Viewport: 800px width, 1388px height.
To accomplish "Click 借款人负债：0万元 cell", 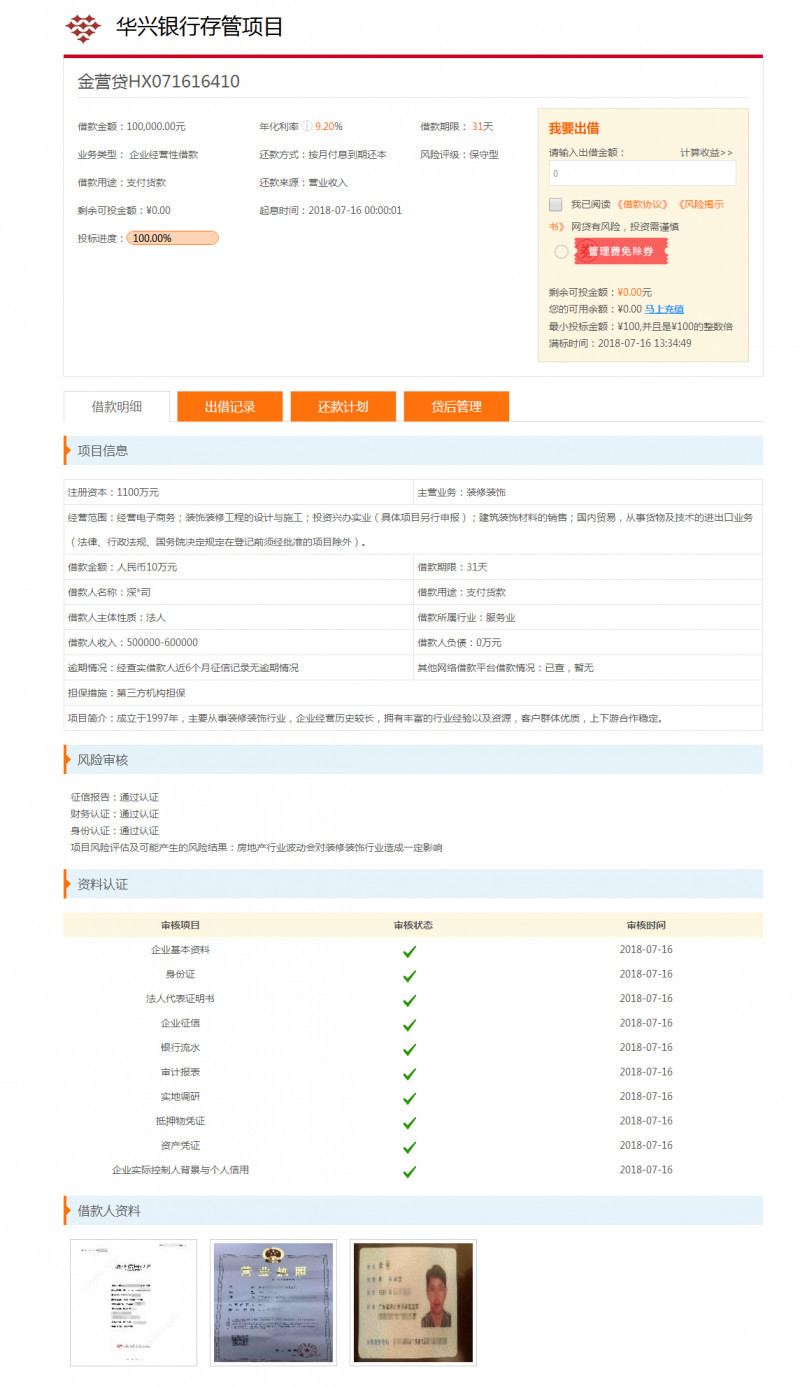I will (x=588, y=642).
